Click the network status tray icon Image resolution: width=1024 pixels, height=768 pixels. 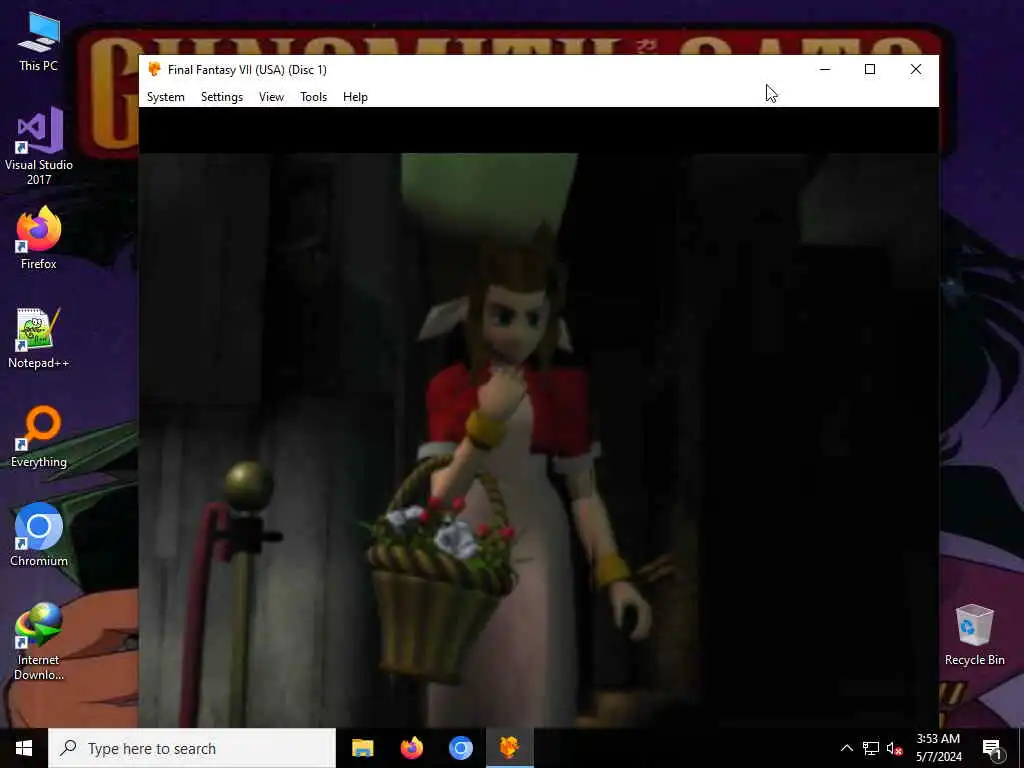pyautogui.click(x=871, y=748)
